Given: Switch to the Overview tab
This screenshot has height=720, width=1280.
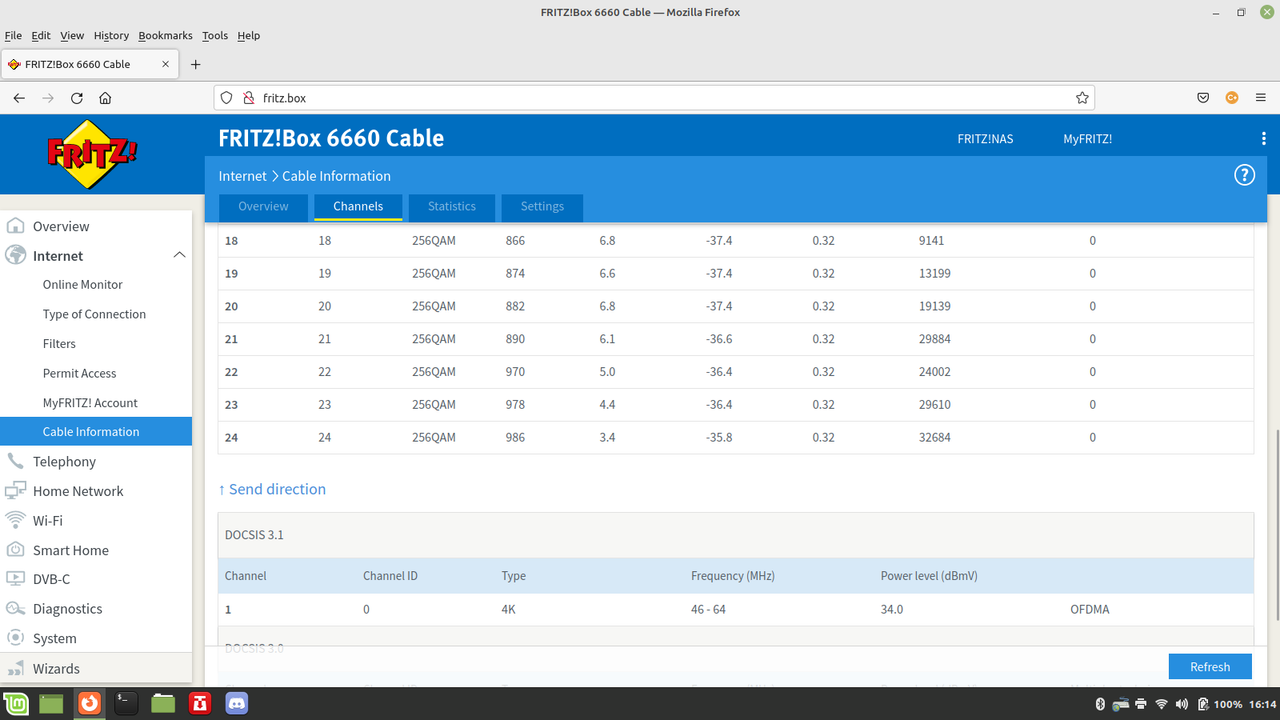Looking at the screenshot, I should coord(263,206).
